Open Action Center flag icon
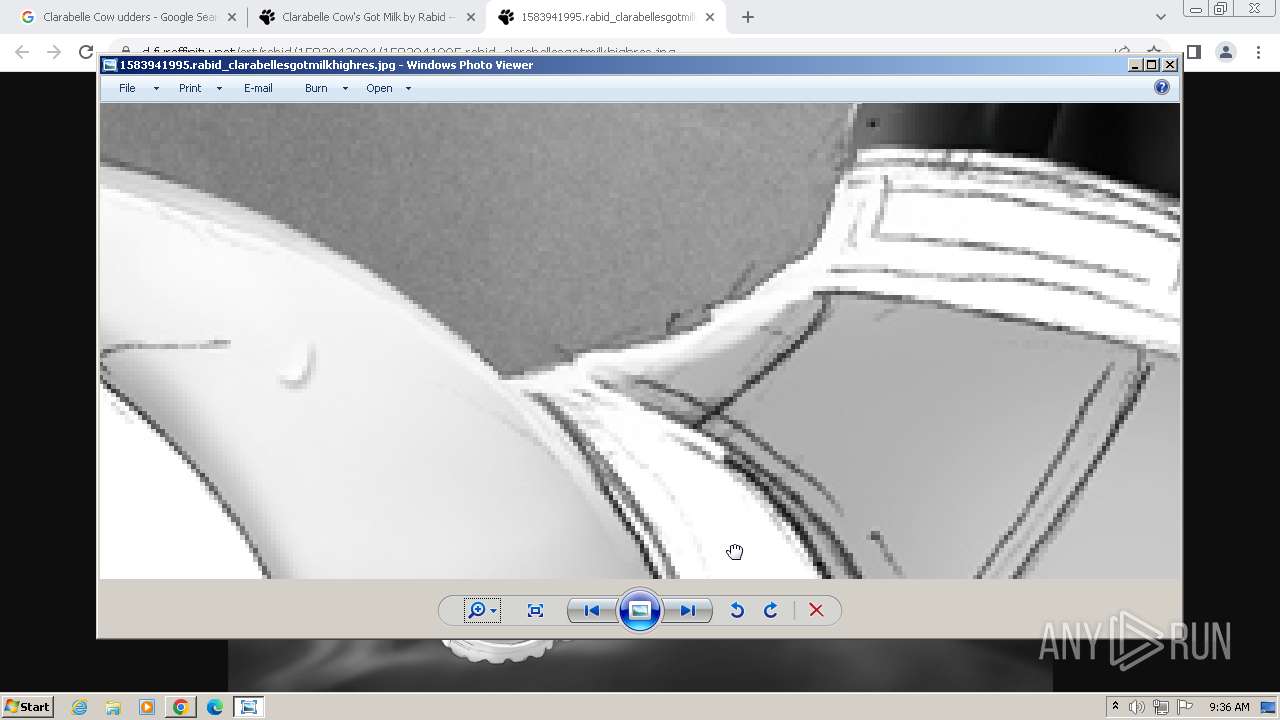Screen dimensions: 1280x720 point(1185,707)
